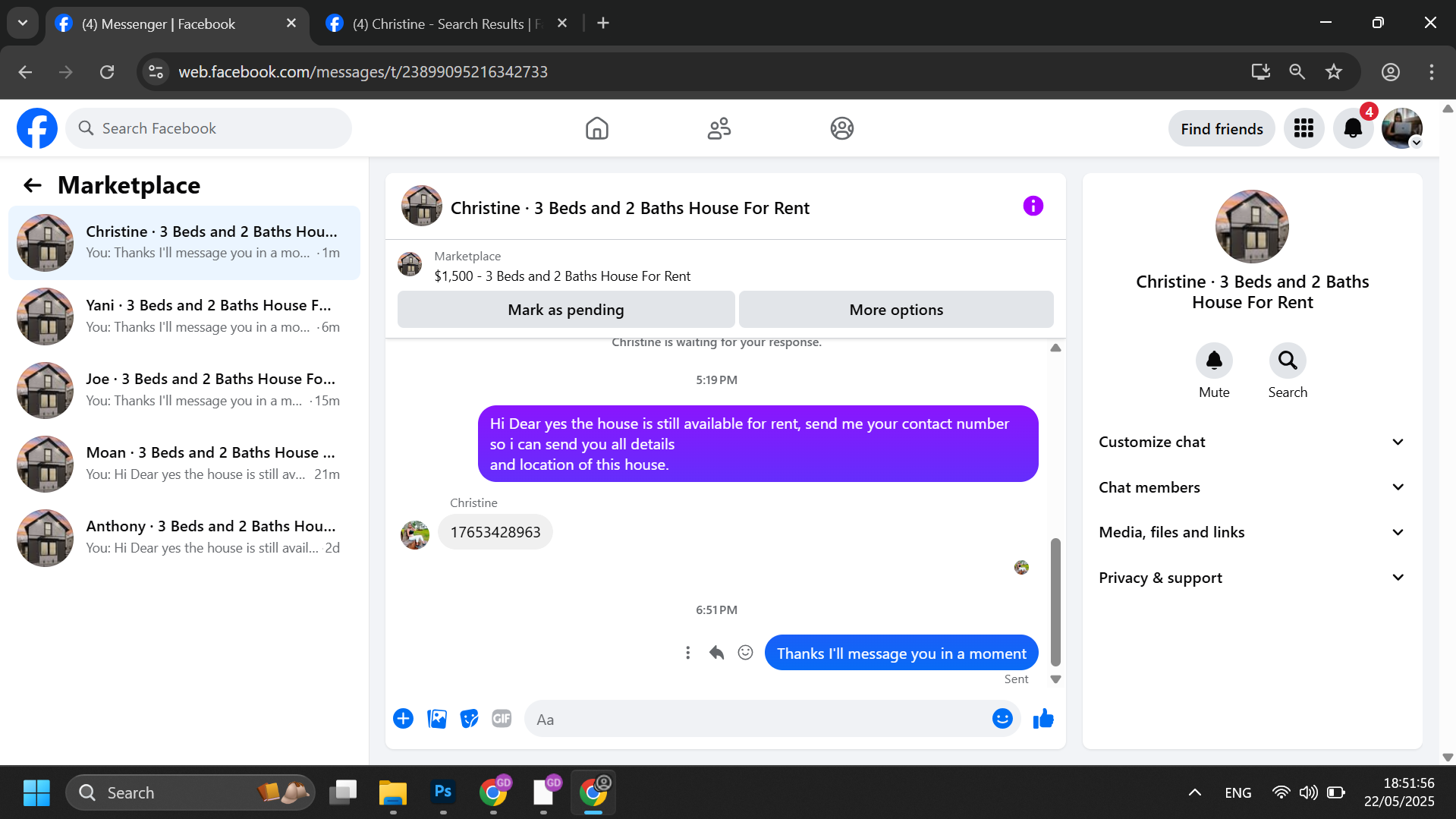Click the phone number message 17653428963
Screen dimensions: 1456x819
(x=495, y=532)
